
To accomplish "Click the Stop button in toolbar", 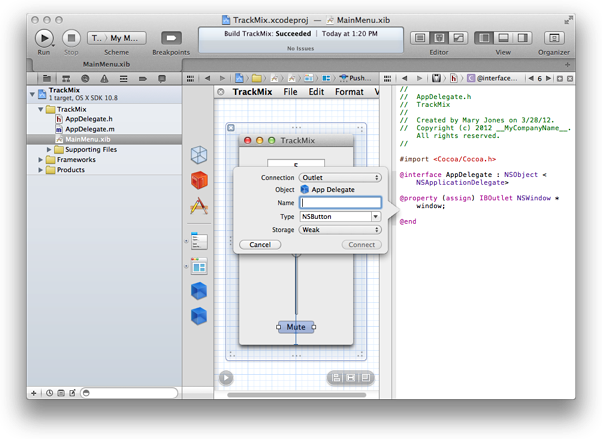I will click(71, 38).
